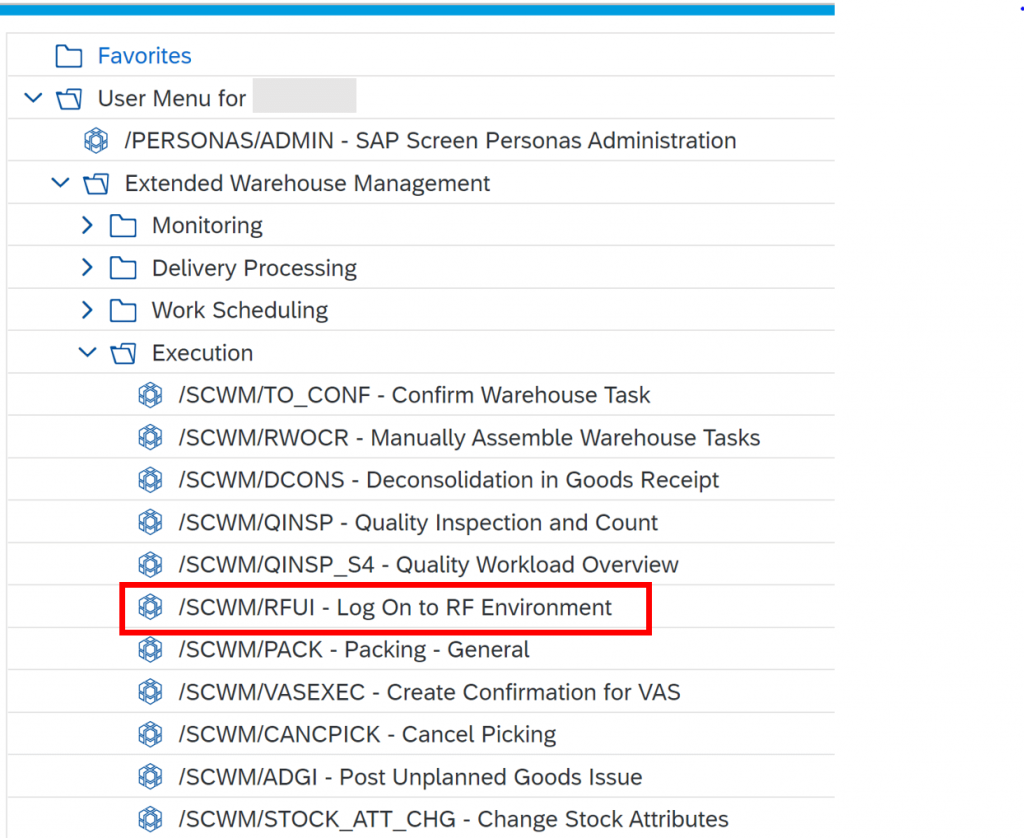The height and width of the screenshot is (838, 1024).
Task: Click the transaction icon for /SCWM/QINSP_S4
Action: [150, 565]
